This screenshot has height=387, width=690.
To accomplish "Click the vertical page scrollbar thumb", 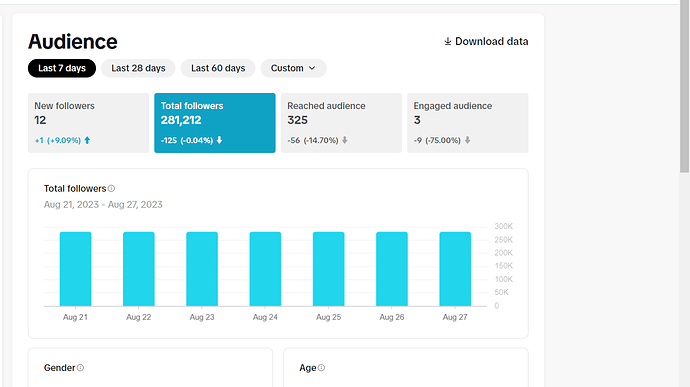I will 684,86.
